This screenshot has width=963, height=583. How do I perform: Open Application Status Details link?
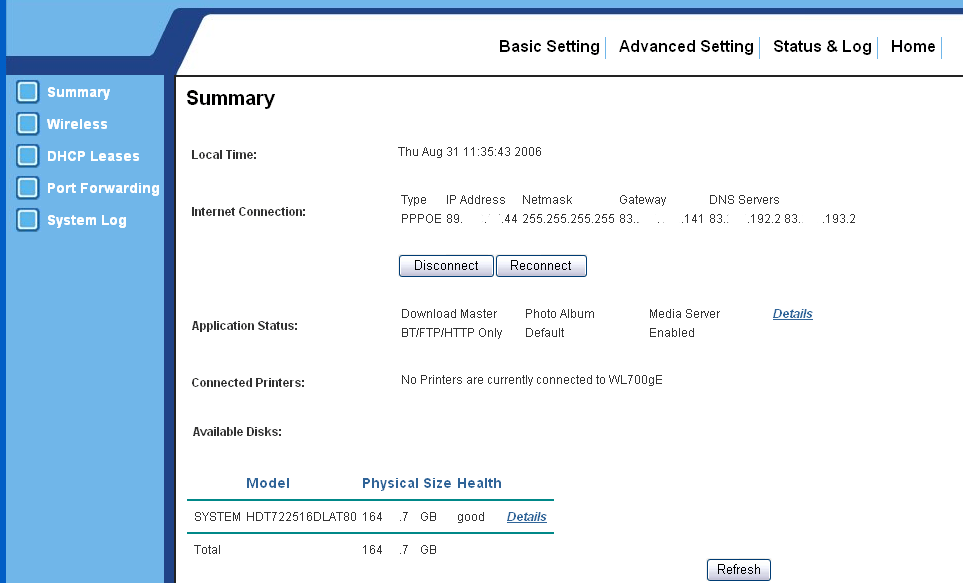792,314
